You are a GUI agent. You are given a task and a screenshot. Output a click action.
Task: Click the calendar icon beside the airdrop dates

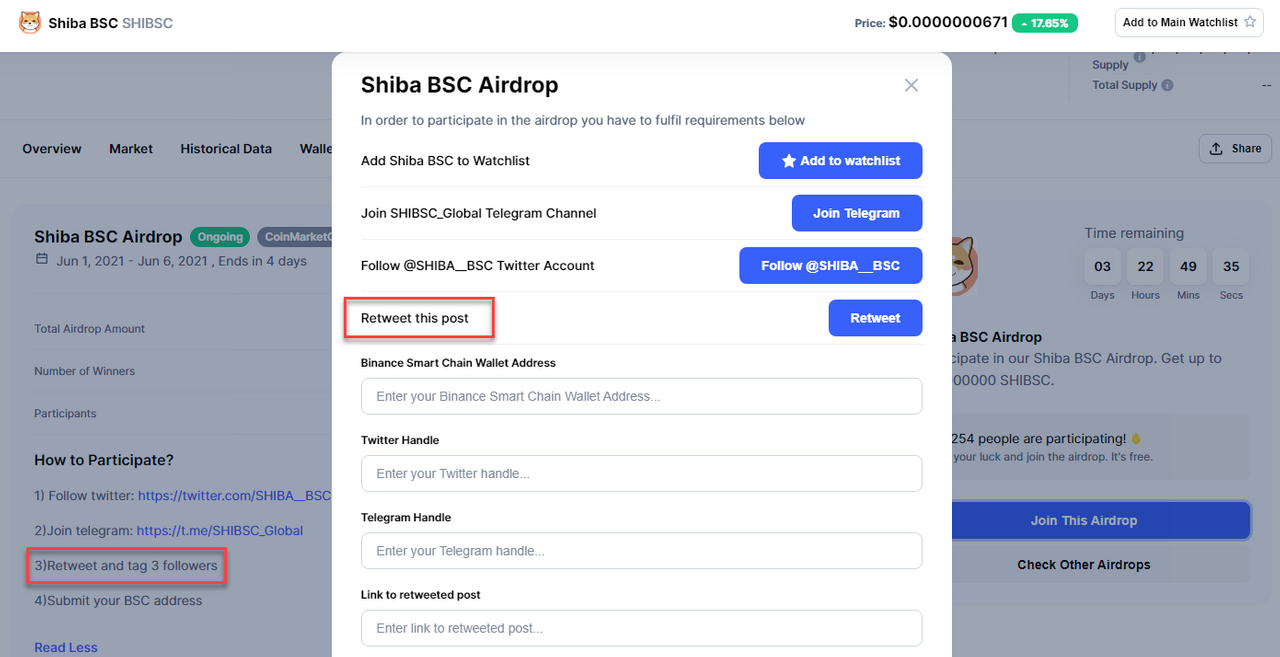[41, 259]
